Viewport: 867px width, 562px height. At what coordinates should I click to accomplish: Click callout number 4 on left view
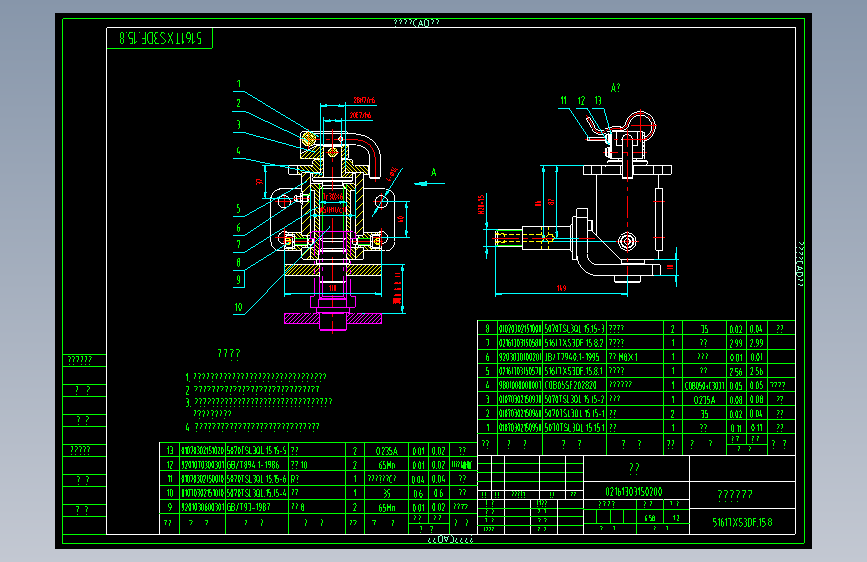(239, 150)
